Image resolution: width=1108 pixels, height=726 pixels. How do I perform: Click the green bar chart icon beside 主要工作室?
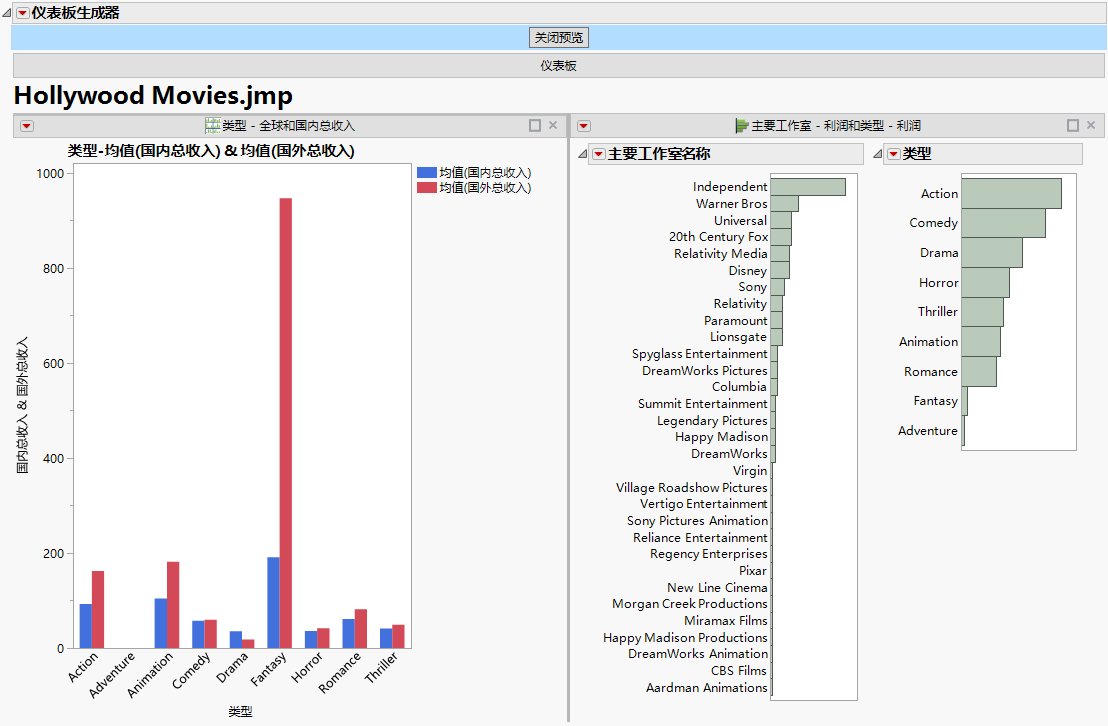(740, 125)
